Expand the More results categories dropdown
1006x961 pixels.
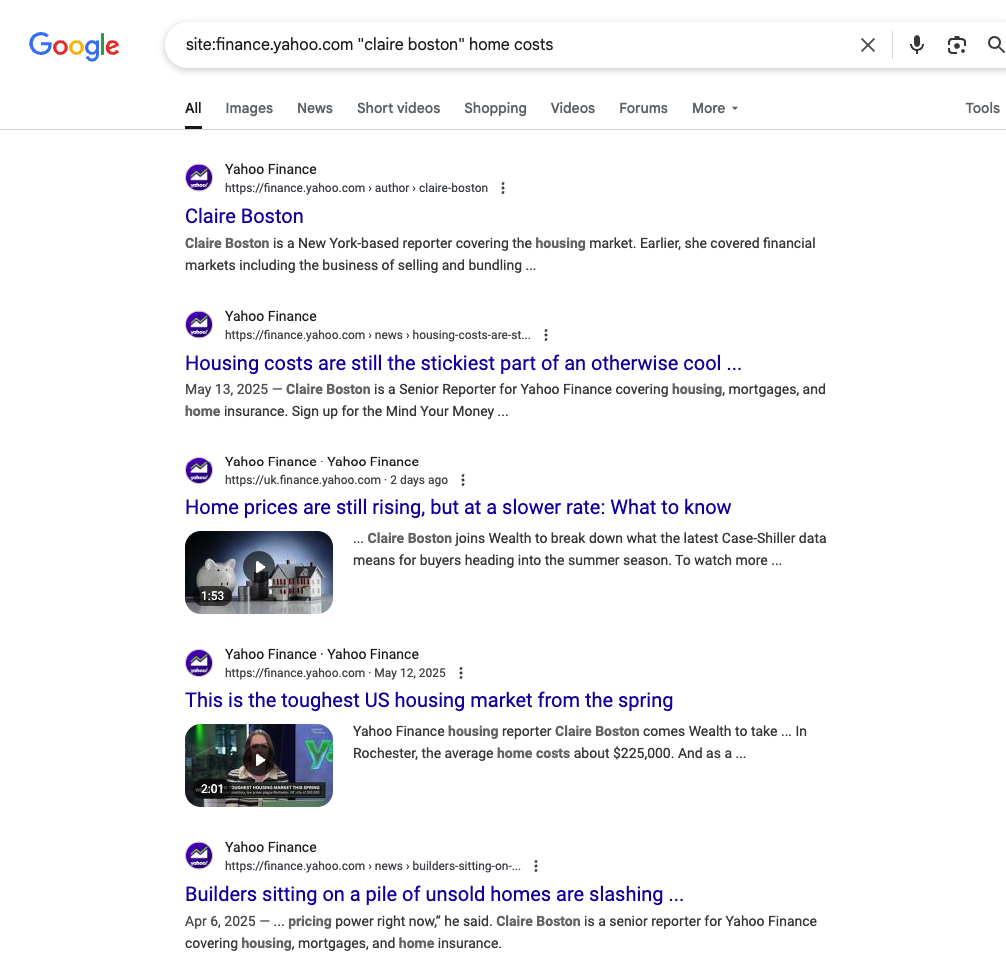coord(713,108)
